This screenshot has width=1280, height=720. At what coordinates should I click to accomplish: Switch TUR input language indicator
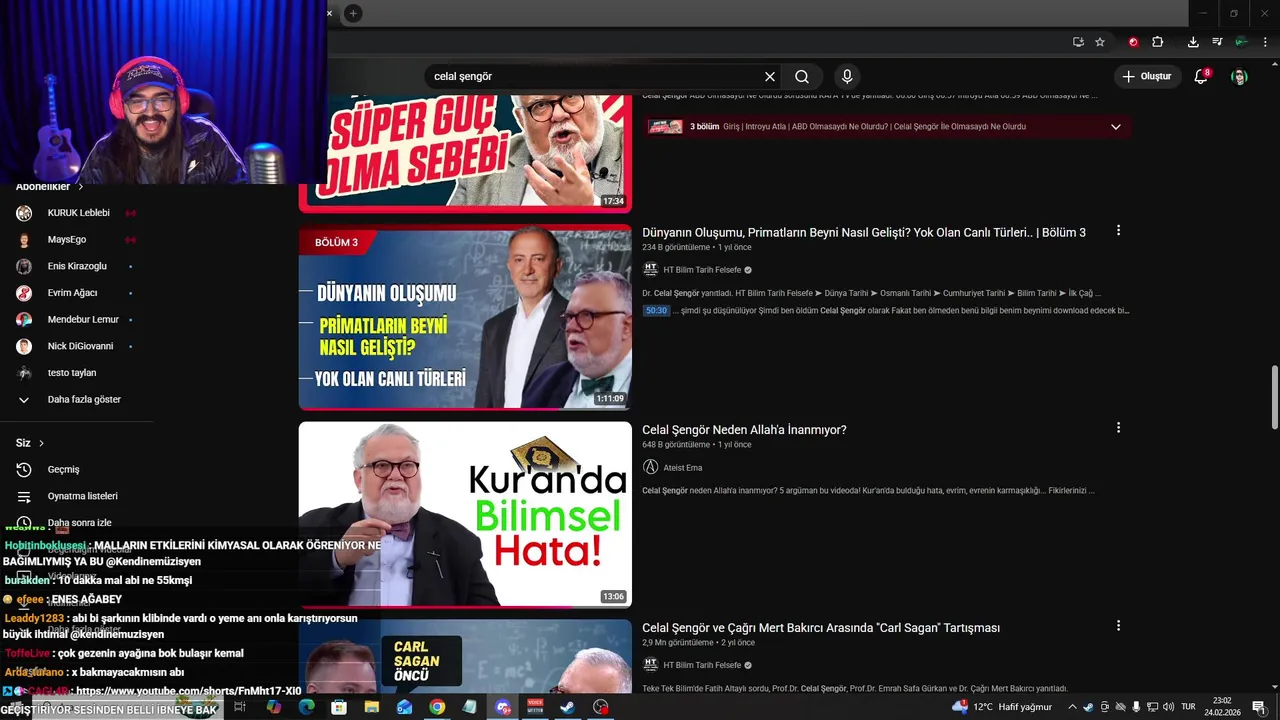(1189, 707)
